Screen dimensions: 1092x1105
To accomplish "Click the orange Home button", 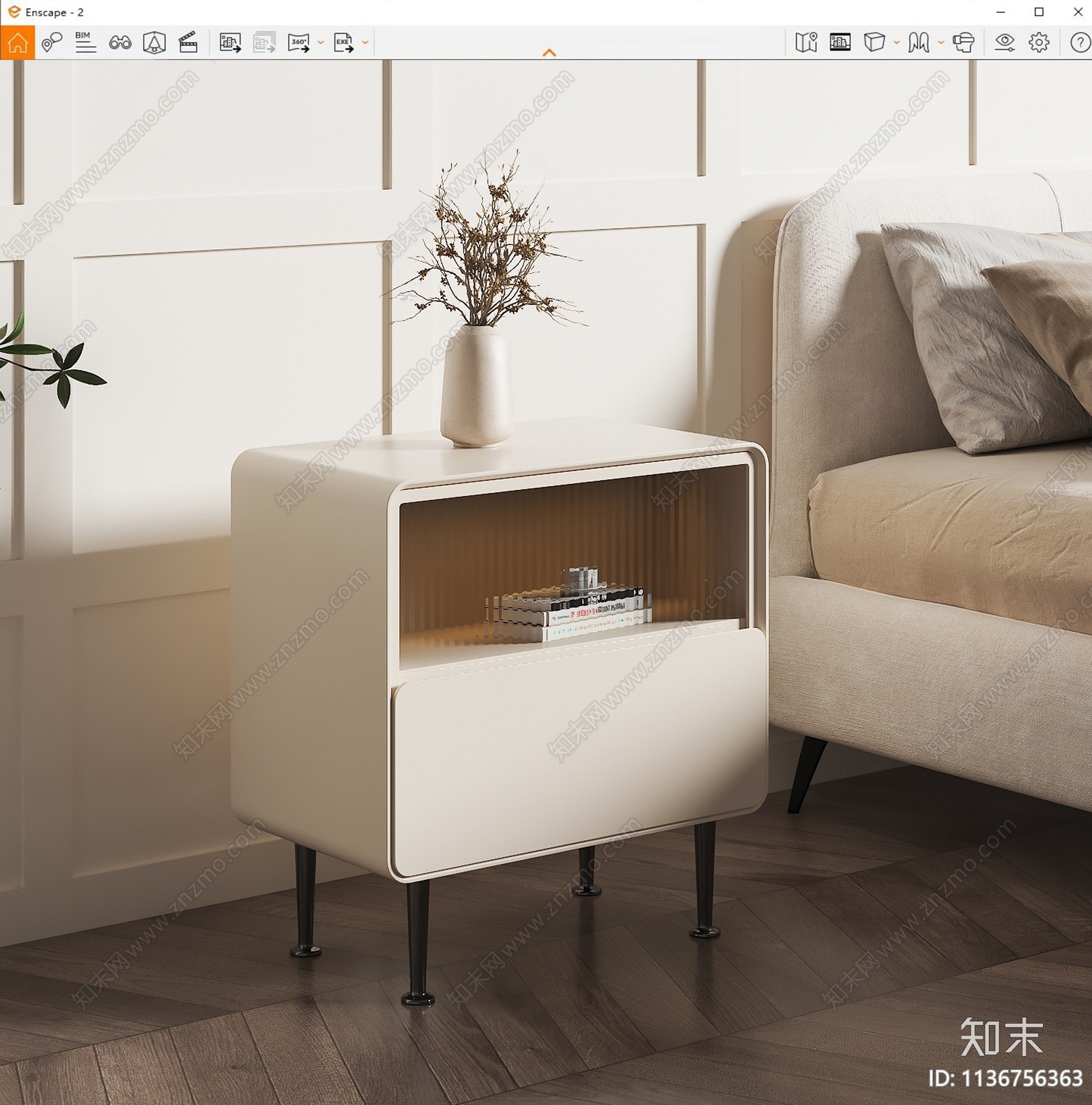I will tap(17, 42).
